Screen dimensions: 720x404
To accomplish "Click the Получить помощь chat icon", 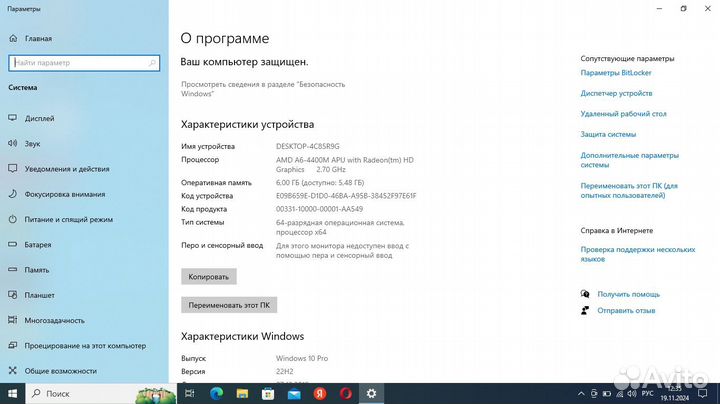I will pyautogui.click(x=585, y=294).
